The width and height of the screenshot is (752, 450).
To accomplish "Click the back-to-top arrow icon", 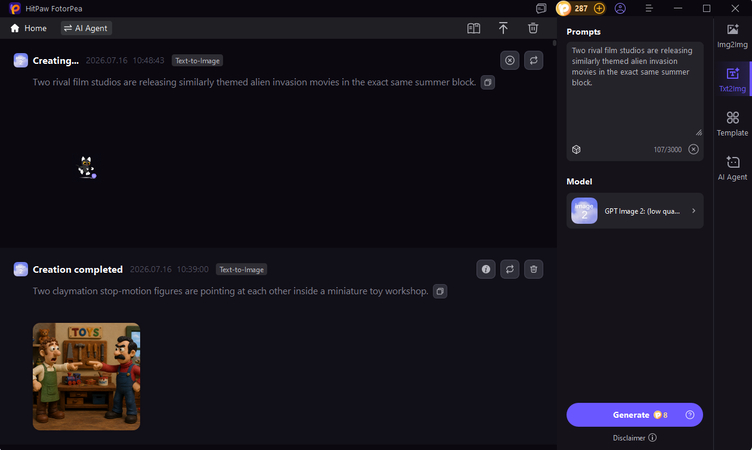I will [x=503, y=28].
